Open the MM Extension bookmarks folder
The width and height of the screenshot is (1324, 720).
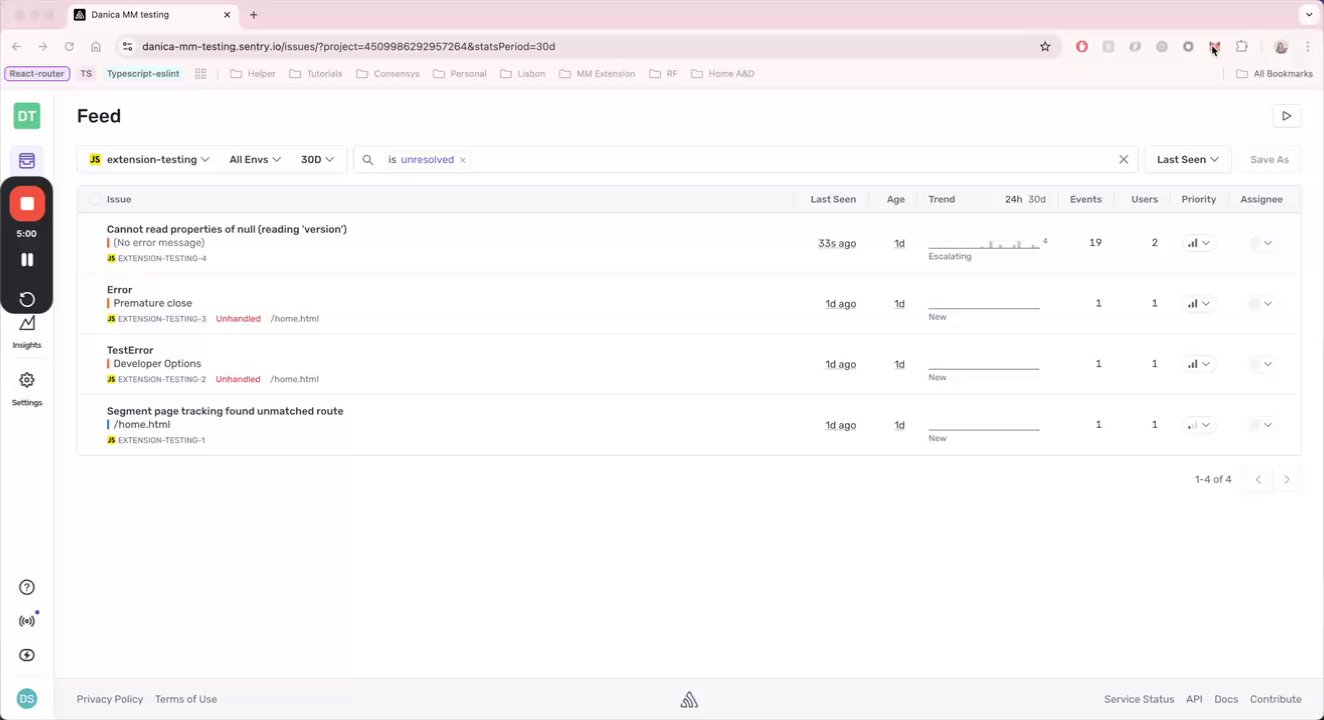597,73
